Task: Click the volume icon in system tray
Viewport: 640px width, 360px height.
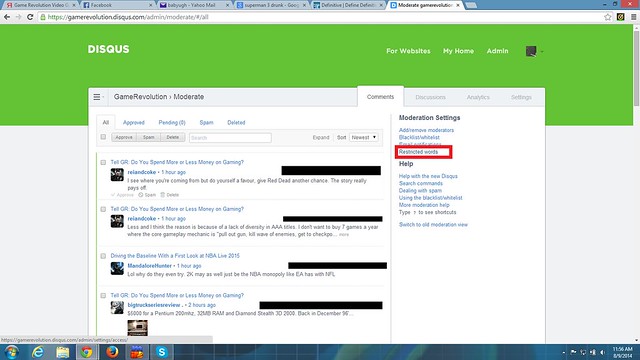Action: click(x=602, y=352)
